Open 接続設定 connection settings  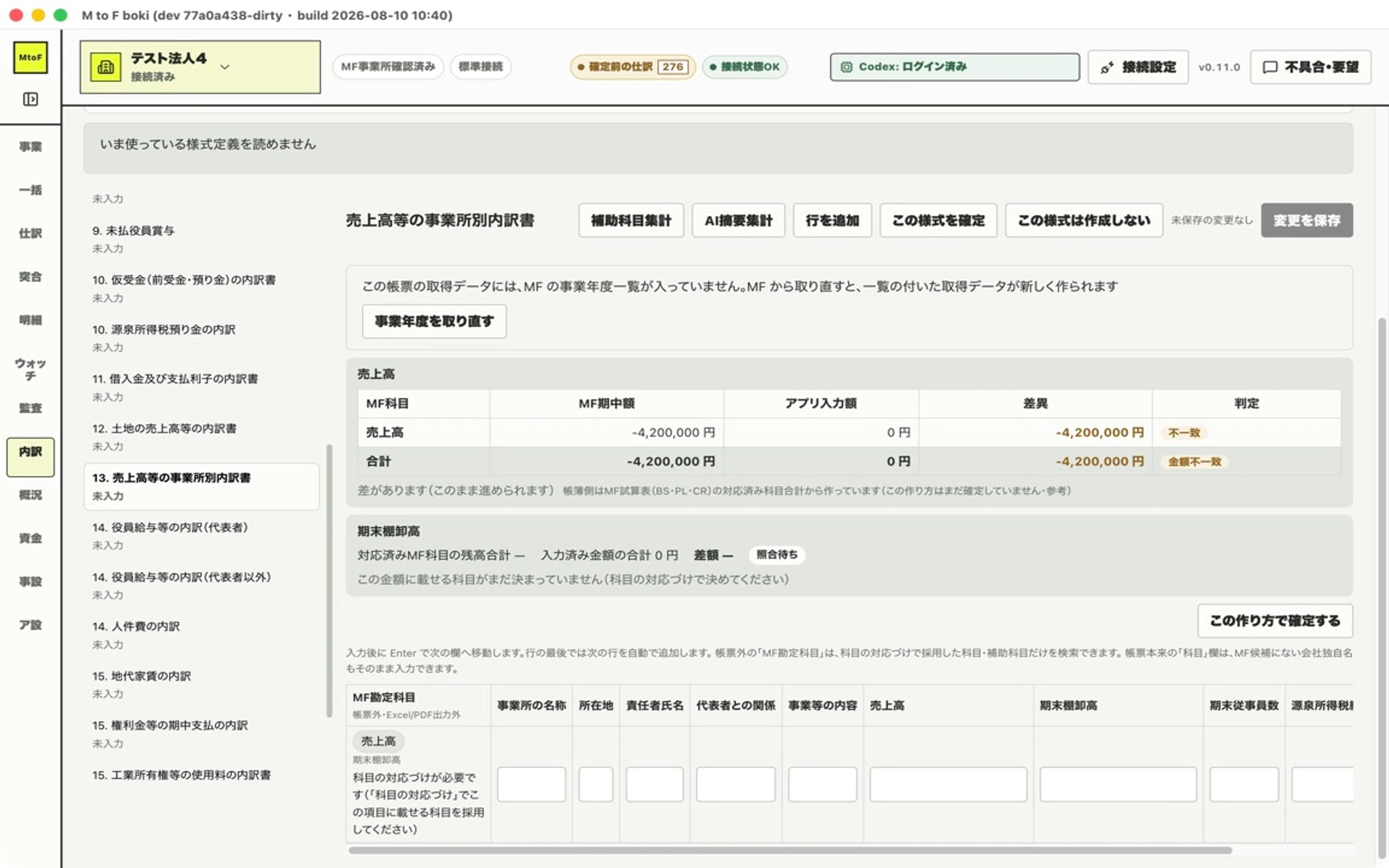pos(1138,67)
